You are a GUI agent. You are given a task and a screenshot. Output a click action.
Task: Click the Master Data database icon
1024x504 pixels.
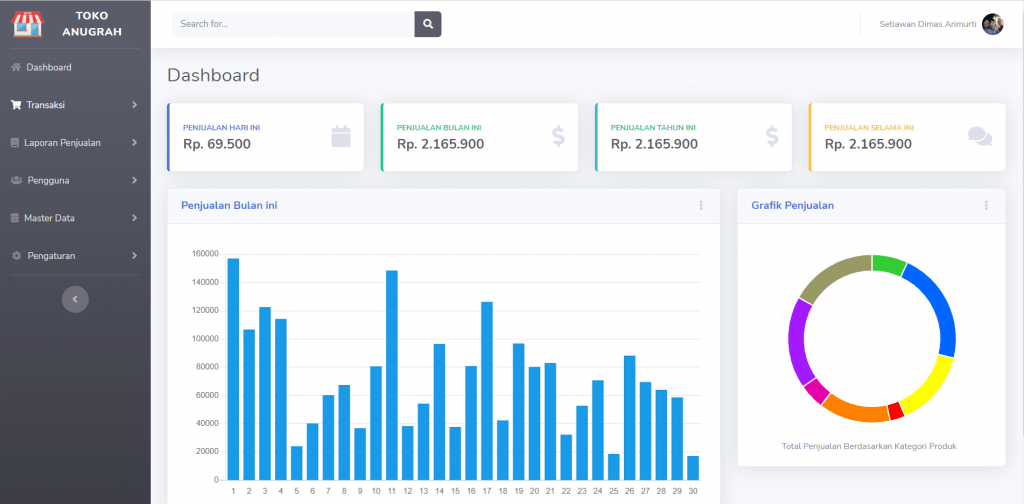pos(15,218)
